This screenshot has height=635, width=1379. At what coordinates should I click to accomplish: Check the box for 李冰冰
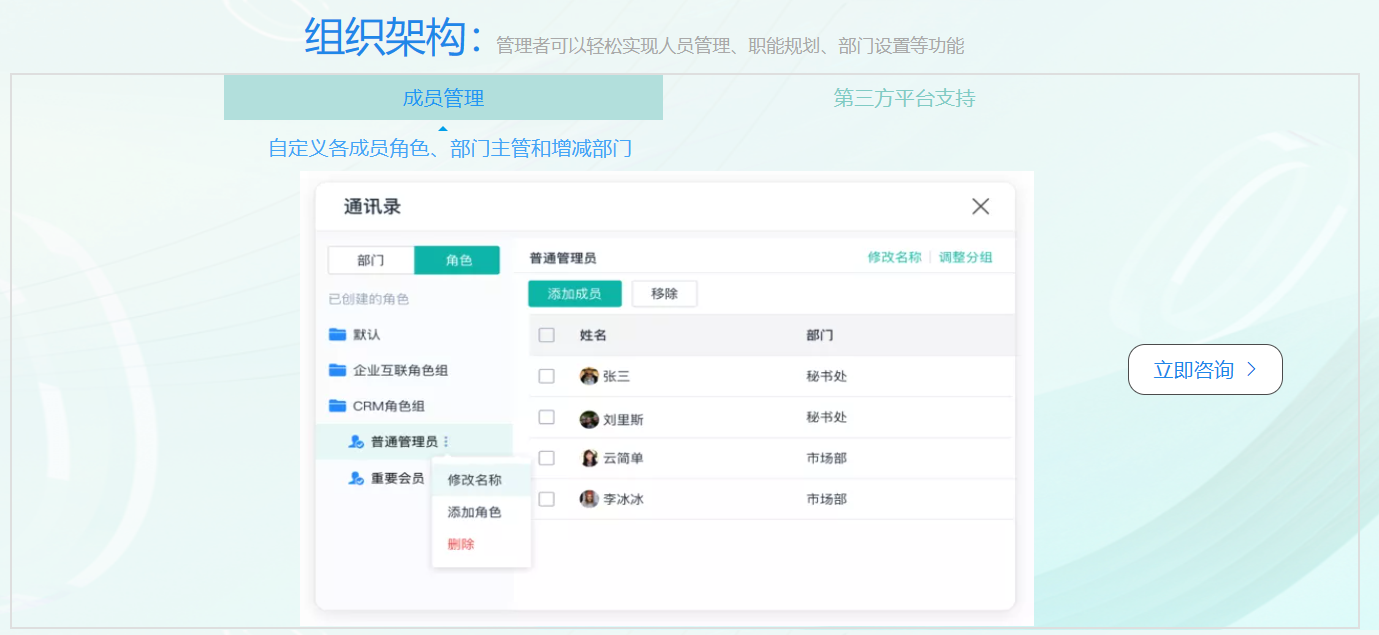click(546, 498)
